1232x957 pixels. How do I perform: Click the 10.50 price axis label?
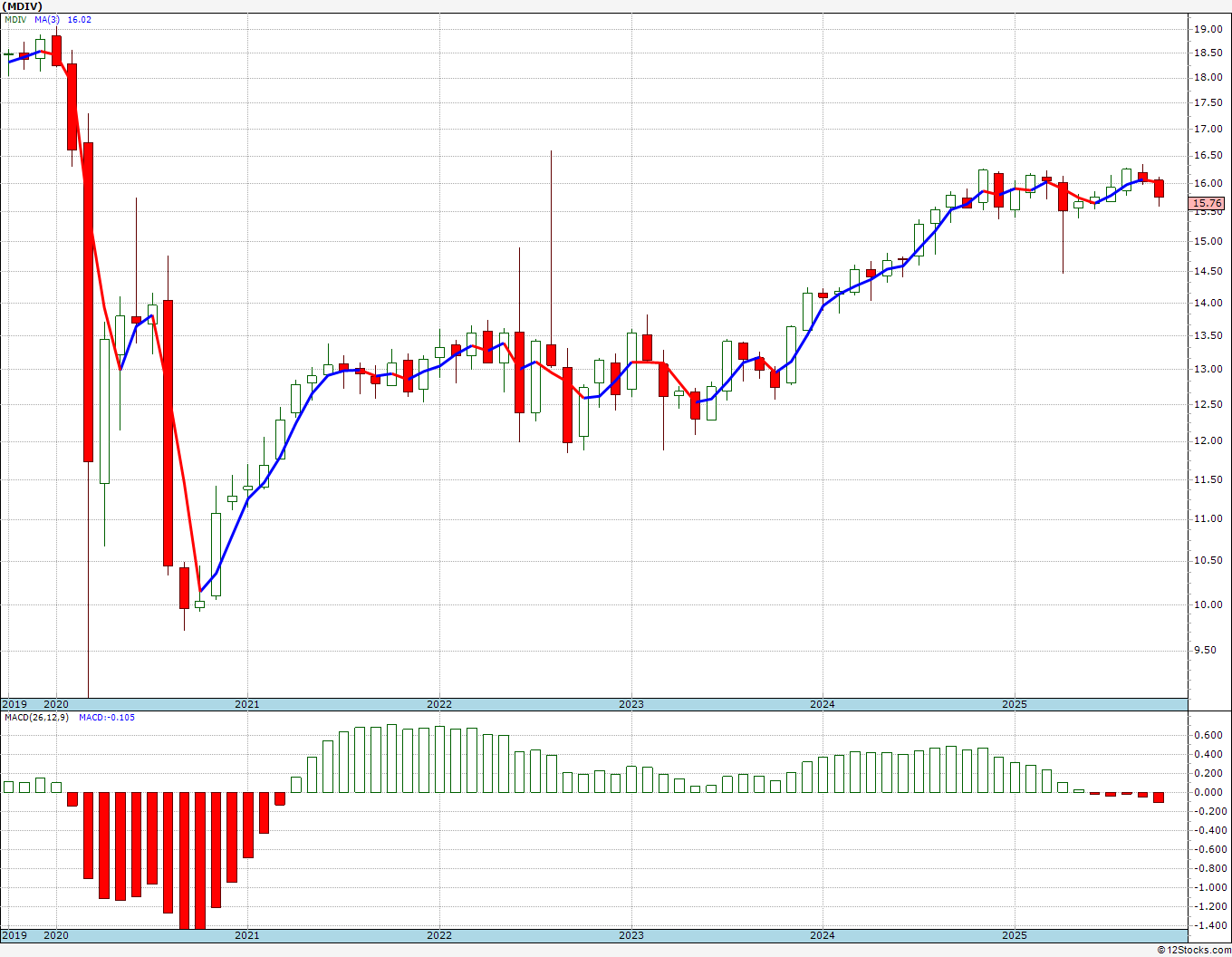1208,561
